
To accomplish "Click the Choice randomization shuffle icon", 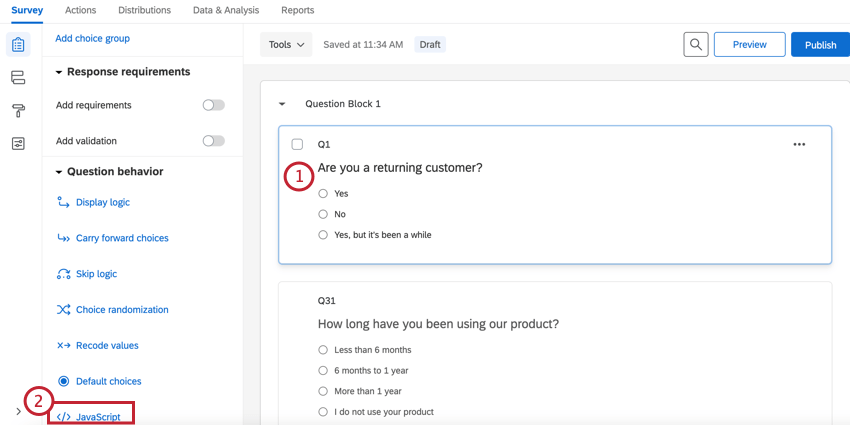I will click(63, 310).
